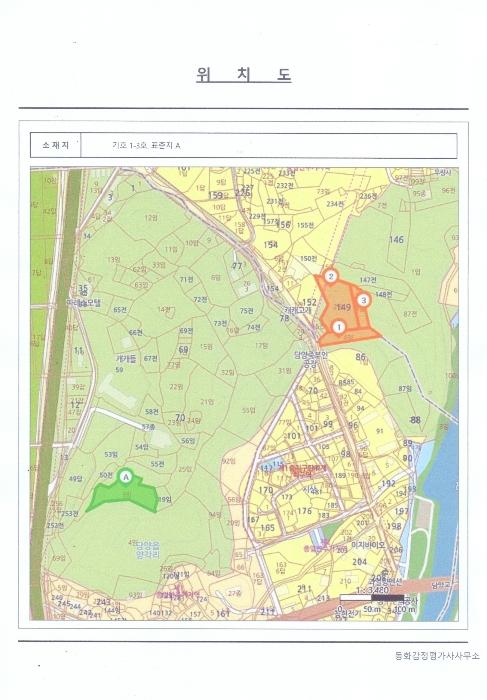Image resolution: width=487 pixels, height=700 pixels.
Task: Click the page title 위 치 도
Action: click(x=243, y=74)
